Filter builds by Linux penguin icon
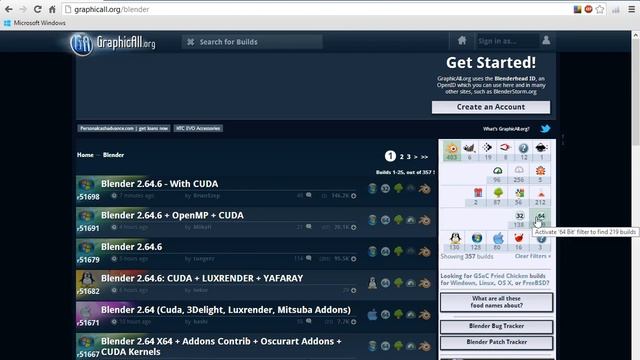Viewport: 640px width, 360px height. 455,241
